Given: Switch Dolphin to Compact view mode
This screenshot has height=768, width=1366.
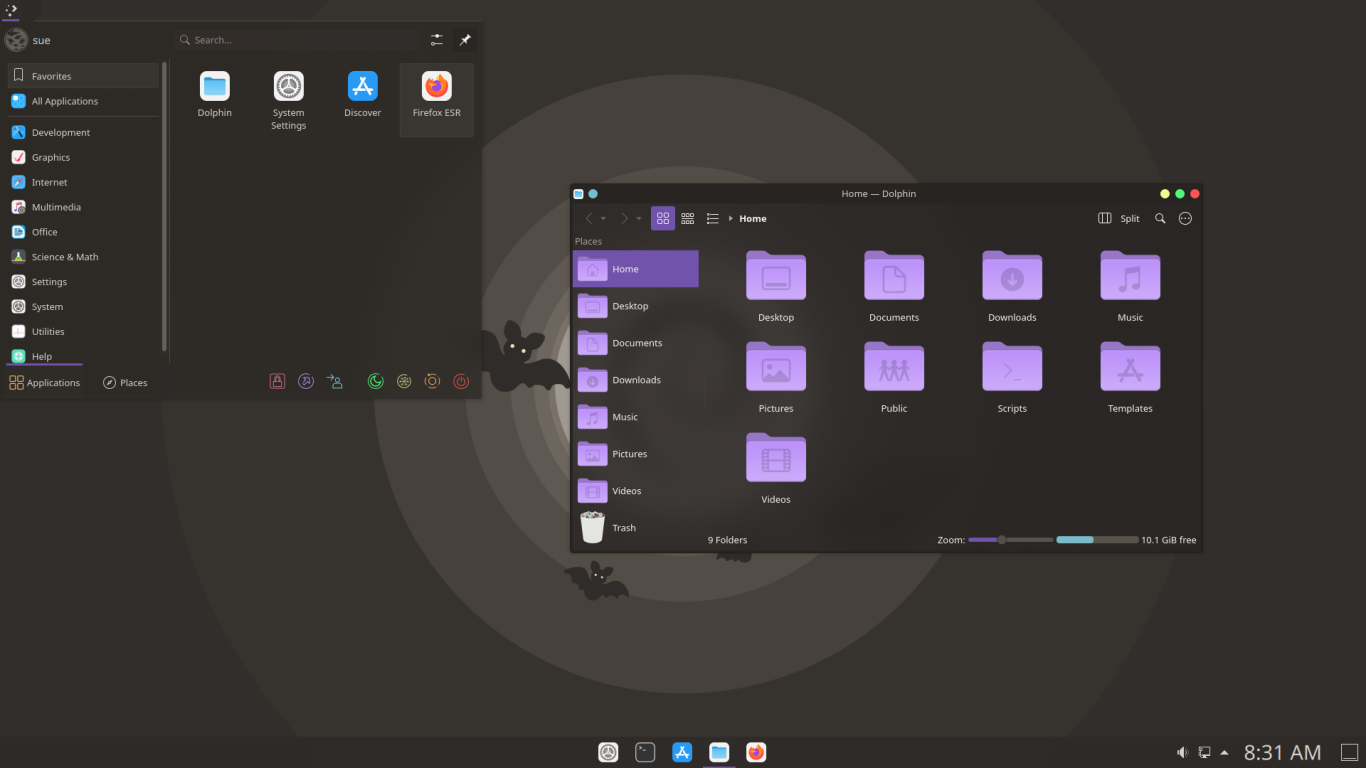Looking at the screenshot, I should coord(688,219).
